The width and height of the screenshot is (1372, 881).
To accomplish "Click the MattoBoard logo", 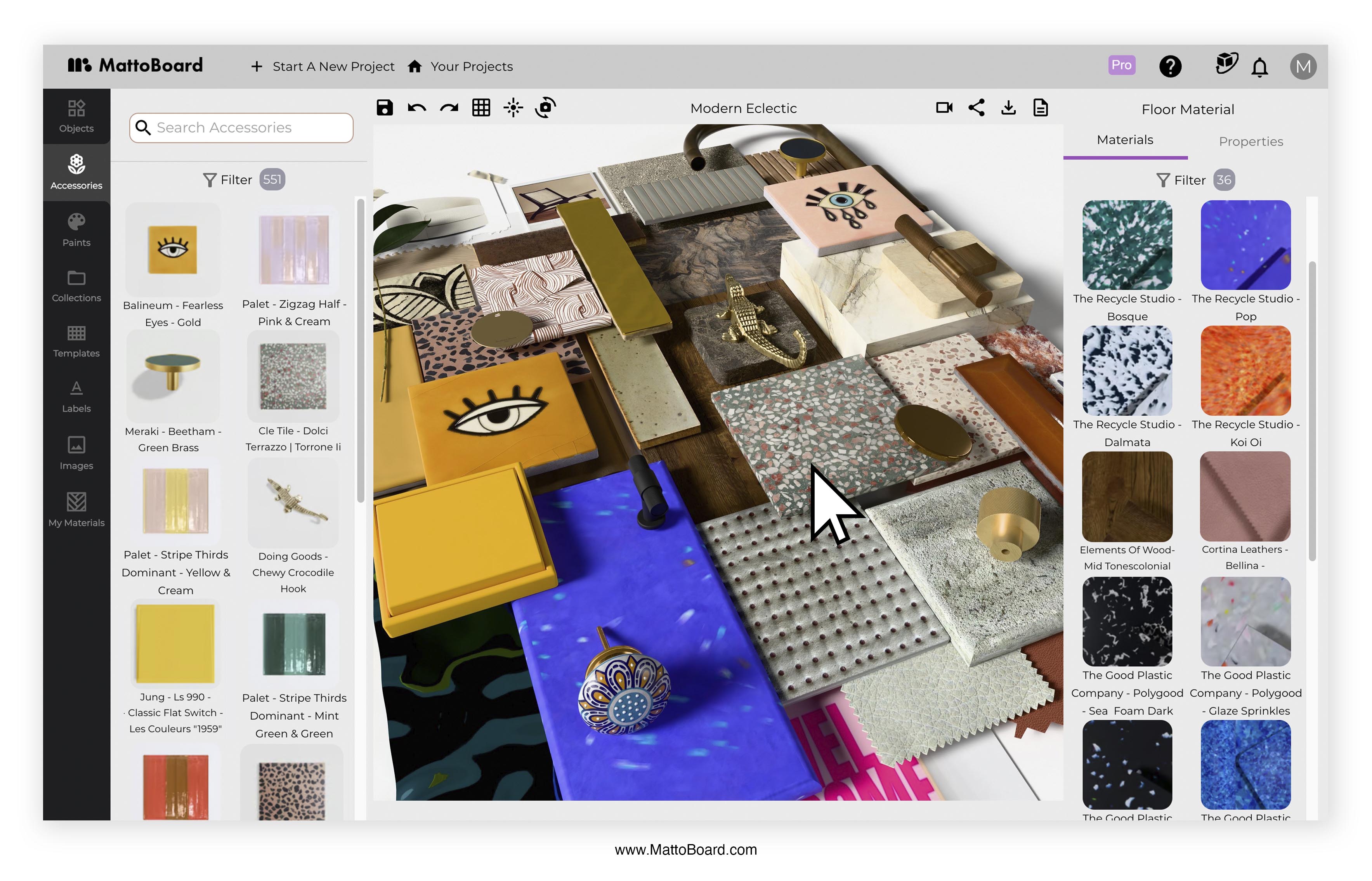I will (135, 65).
